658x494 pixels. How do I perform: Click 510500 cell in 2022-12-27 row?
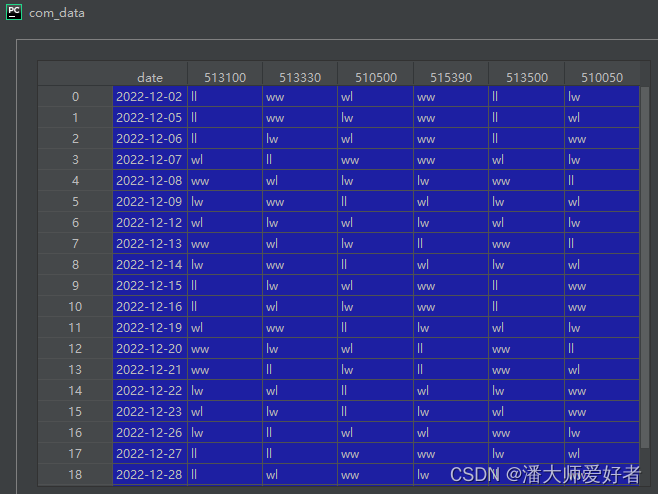point(376,453)
